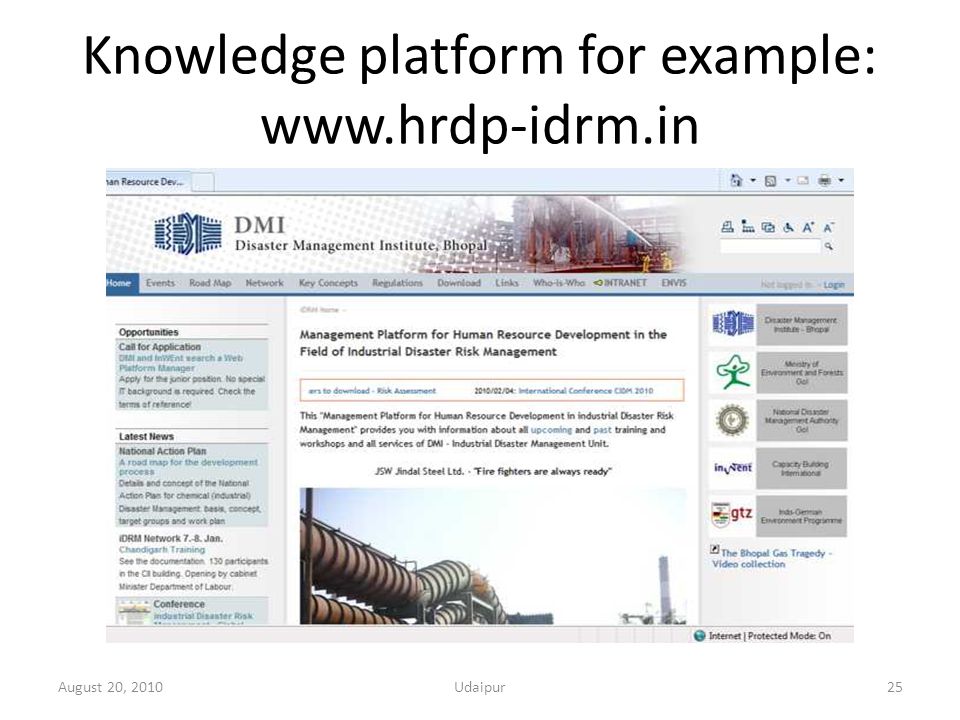Open 'International Conference CIDM 2010' link
The image size is (960, 720).
tap(586, 391)
